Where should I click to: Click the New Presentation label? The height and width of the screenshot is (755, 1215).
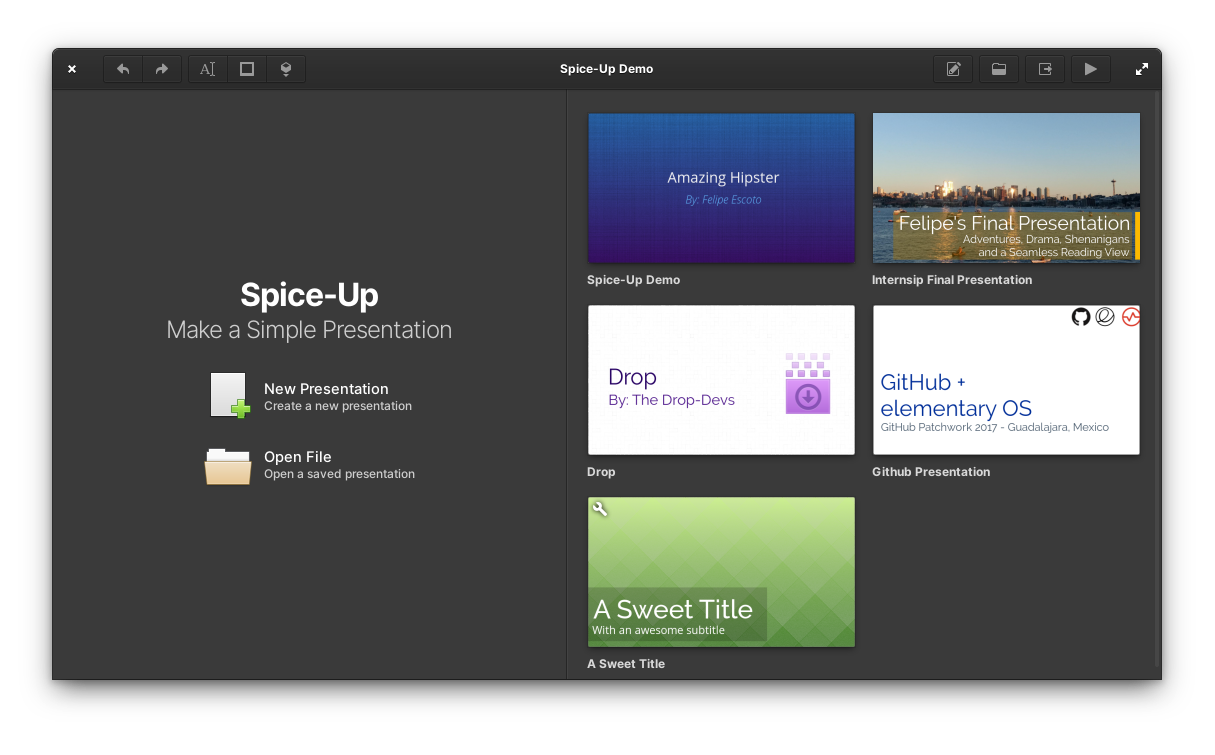tap(326, 389)
